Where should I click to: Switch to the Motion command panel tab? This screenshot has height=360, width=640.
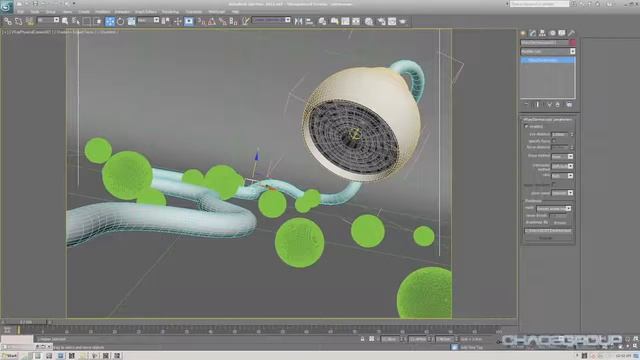(552, 33)
